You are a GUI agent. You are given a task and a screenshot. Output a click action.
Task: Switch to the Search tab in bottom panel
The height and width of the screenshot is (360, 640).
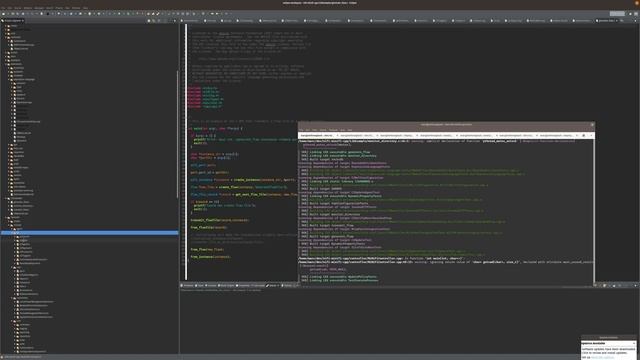point(273,286)
